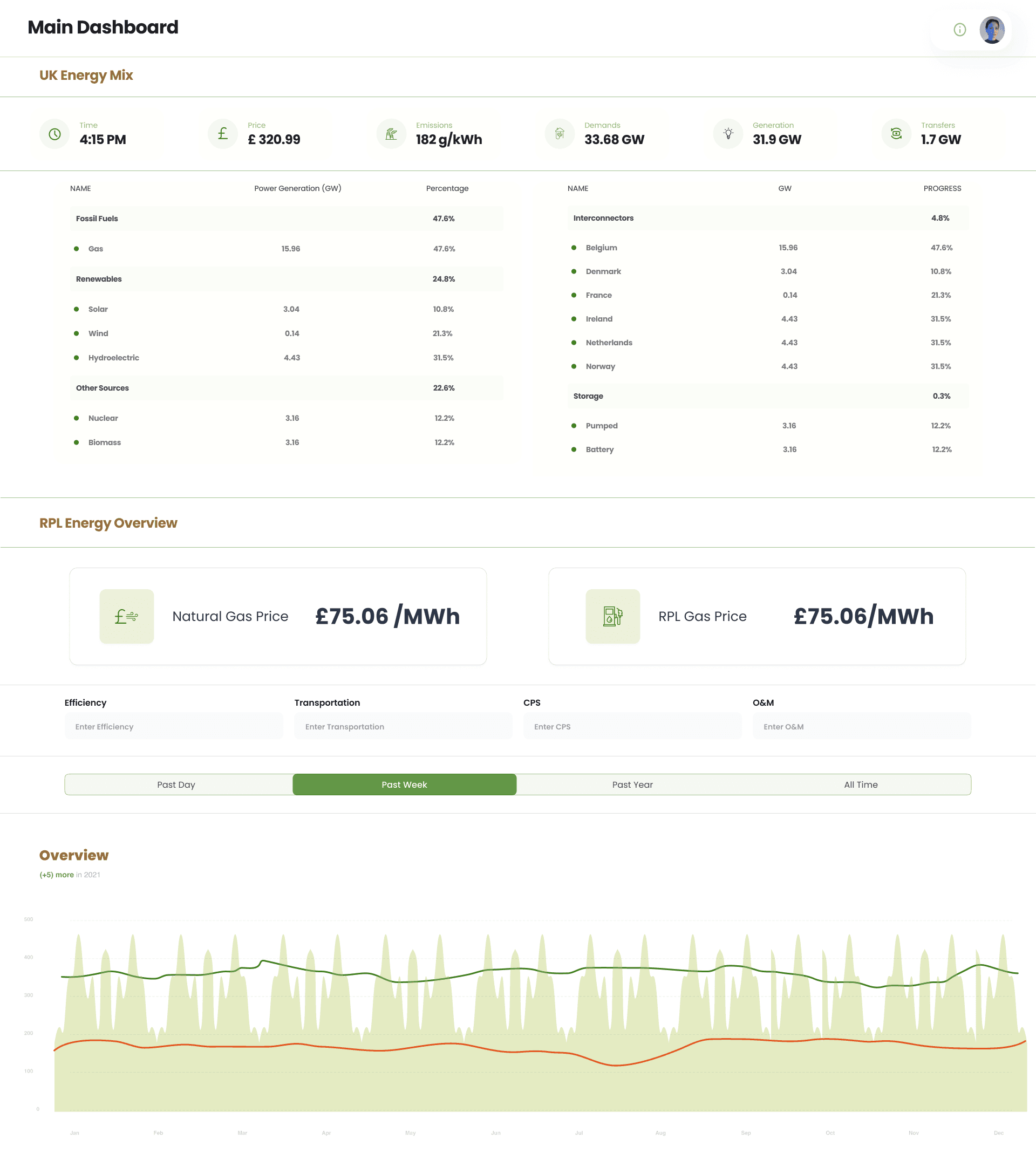Click the Overview chart heading
The height and width of the screenshot is (1160, 1036).
(x=74, y=855)
